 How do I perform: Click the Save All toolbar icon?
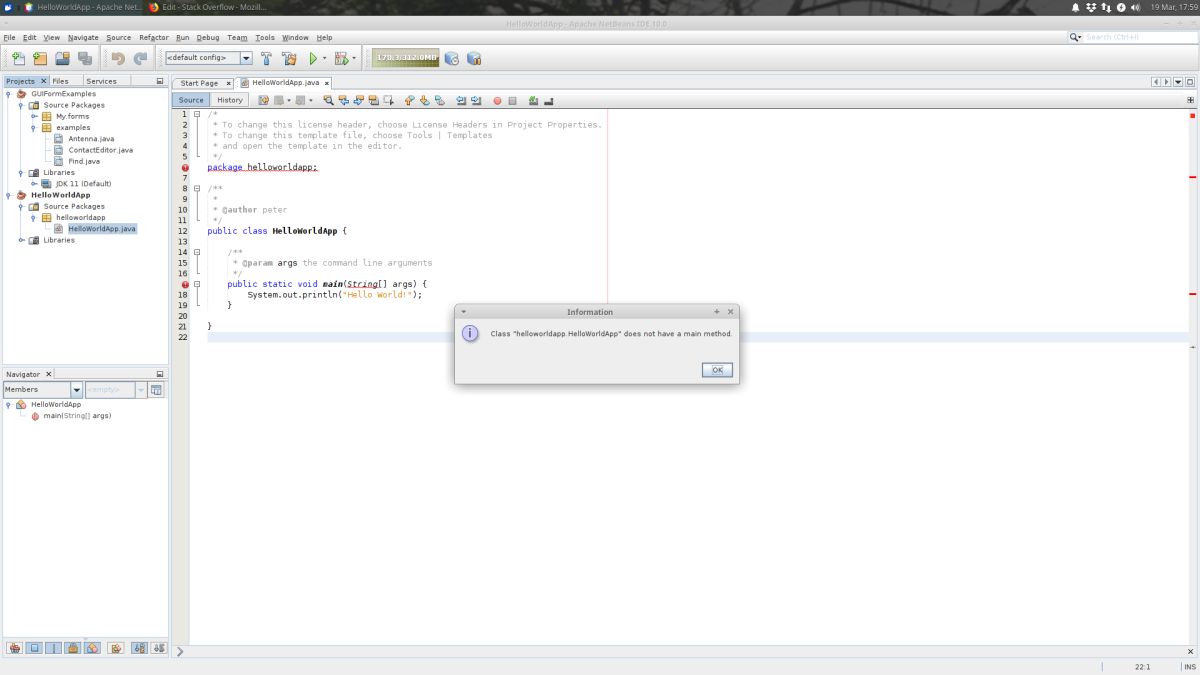(x=85, y=59)
